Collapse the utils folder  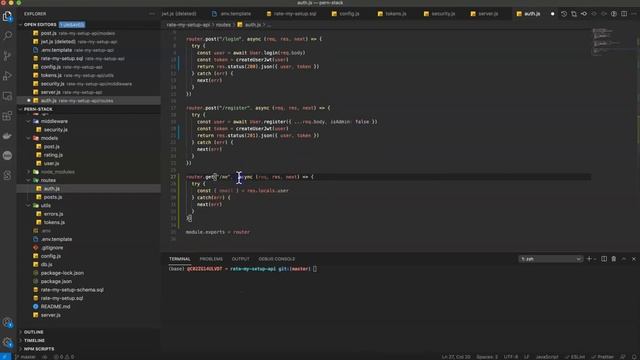point(28,205)
